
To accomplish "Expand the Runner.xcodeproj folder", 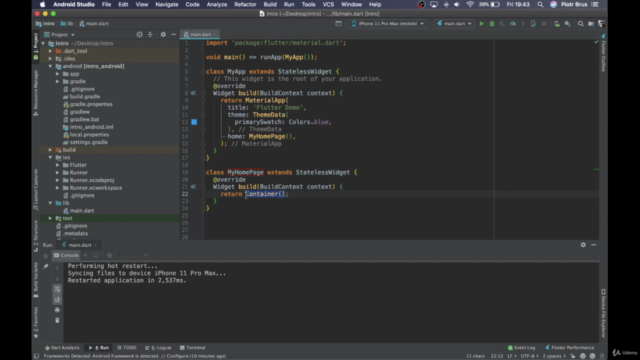I will (x=58, y=180).
